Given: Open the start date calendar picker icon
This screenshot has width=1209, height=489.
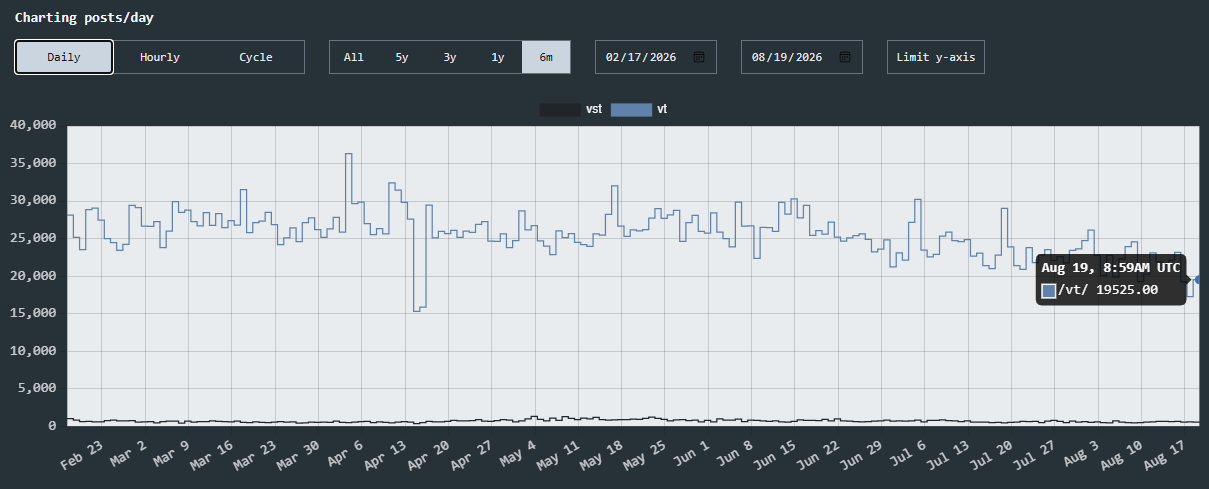Looking at the screenshot, I should [x=699, y=57].
